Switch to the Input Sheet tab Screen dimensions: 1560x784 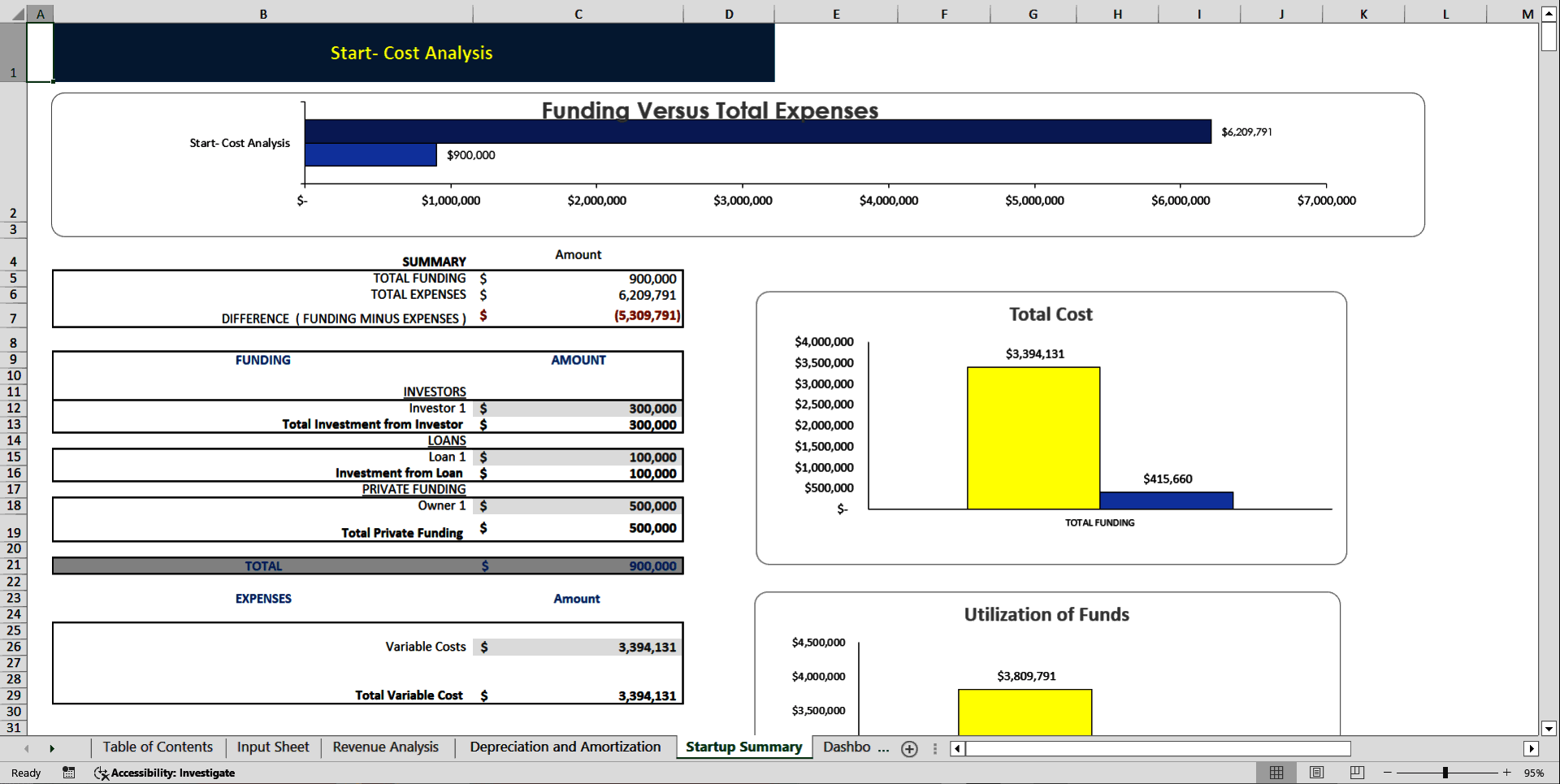(x=272, y=747)
